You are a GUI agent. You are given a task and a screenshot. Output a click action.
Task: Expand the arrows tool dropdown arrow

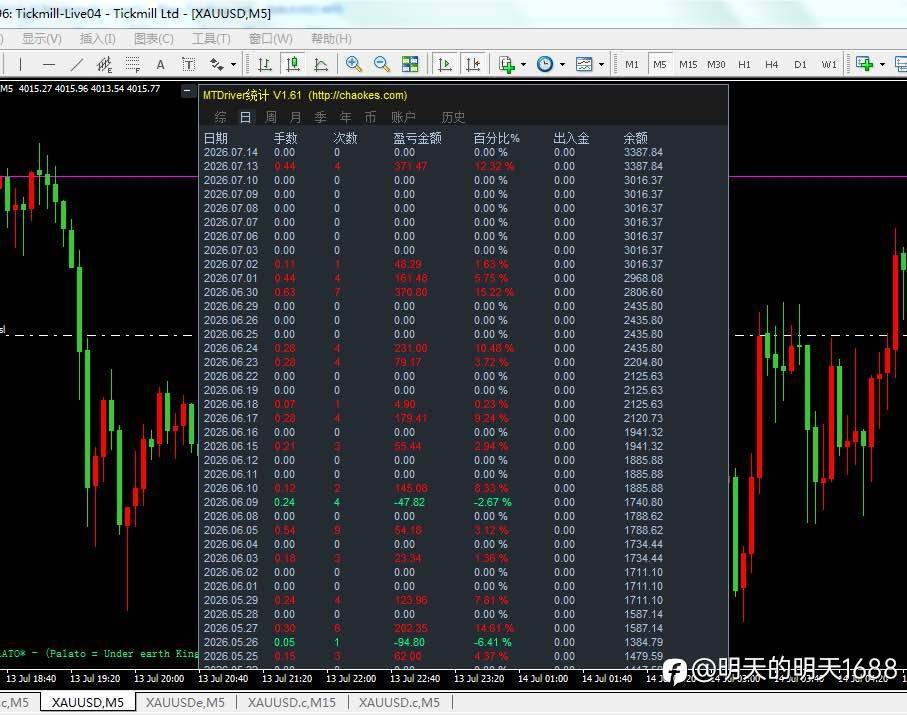pyautogui.click(x=233, y=64)
